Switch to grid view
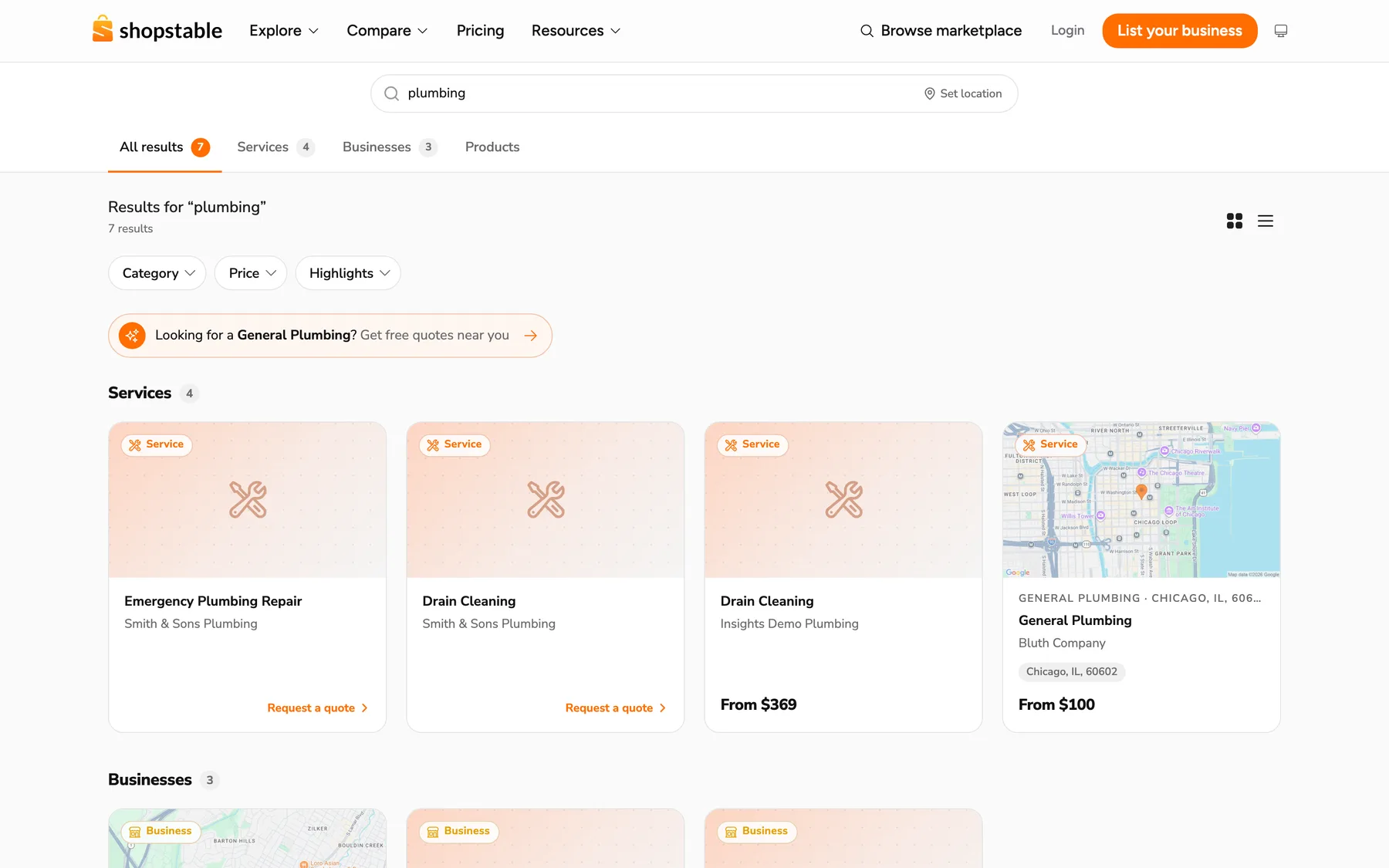 click(x=1235, y=221)
